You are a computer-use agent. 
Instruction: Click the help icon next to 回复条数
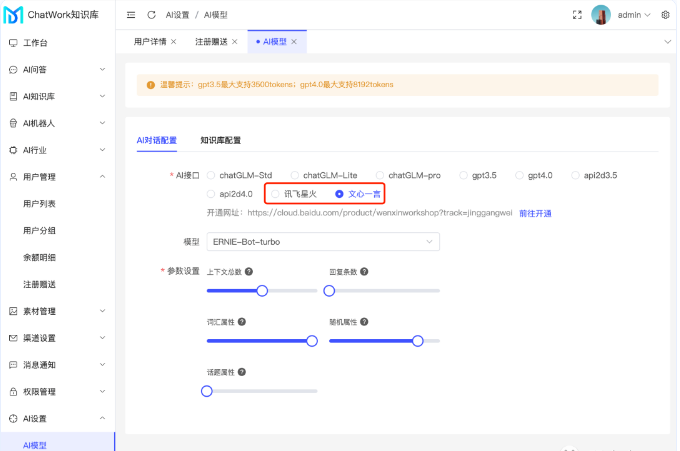tap(364, 272)
